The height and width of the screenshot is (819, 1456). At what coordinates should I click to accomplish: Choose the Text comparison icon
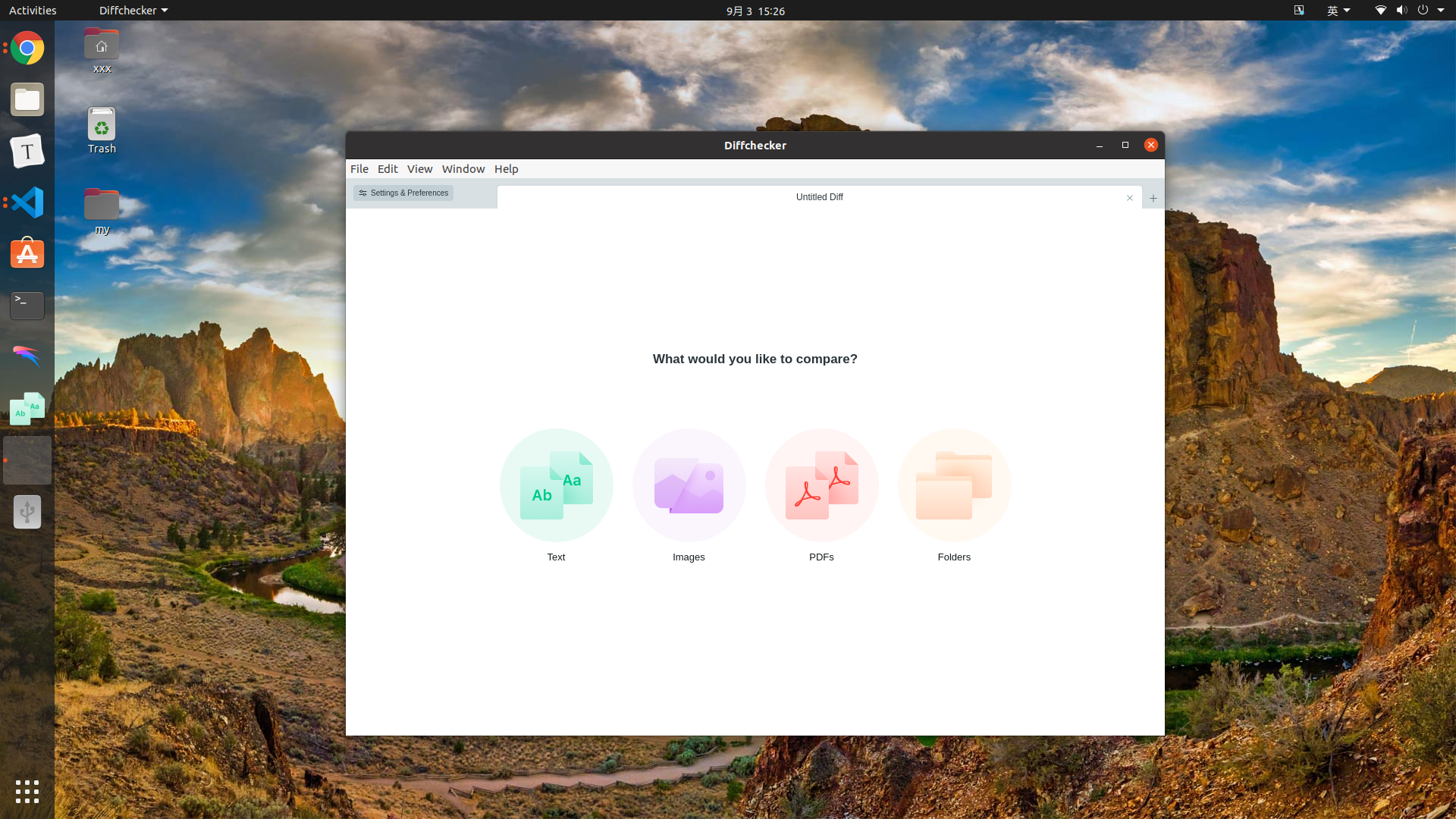[x=556, y=485]
